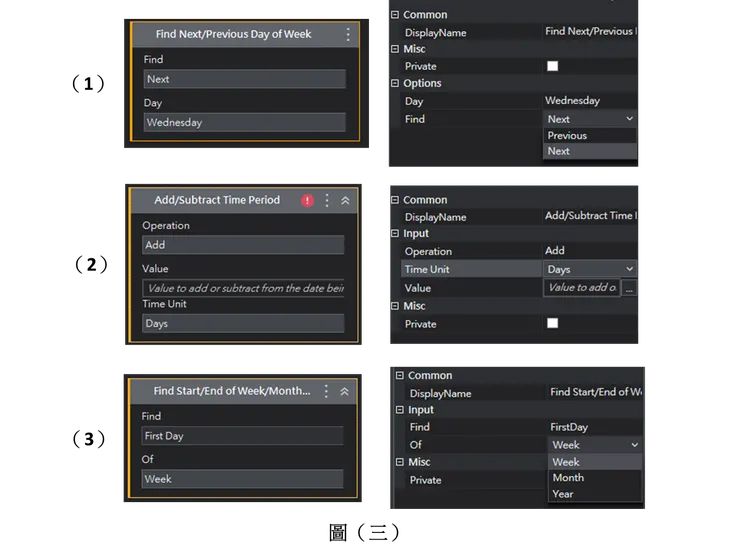The image size is (740, 556).
Task: Select the Add/Subtract Time Period title bar
Action: 243,201
